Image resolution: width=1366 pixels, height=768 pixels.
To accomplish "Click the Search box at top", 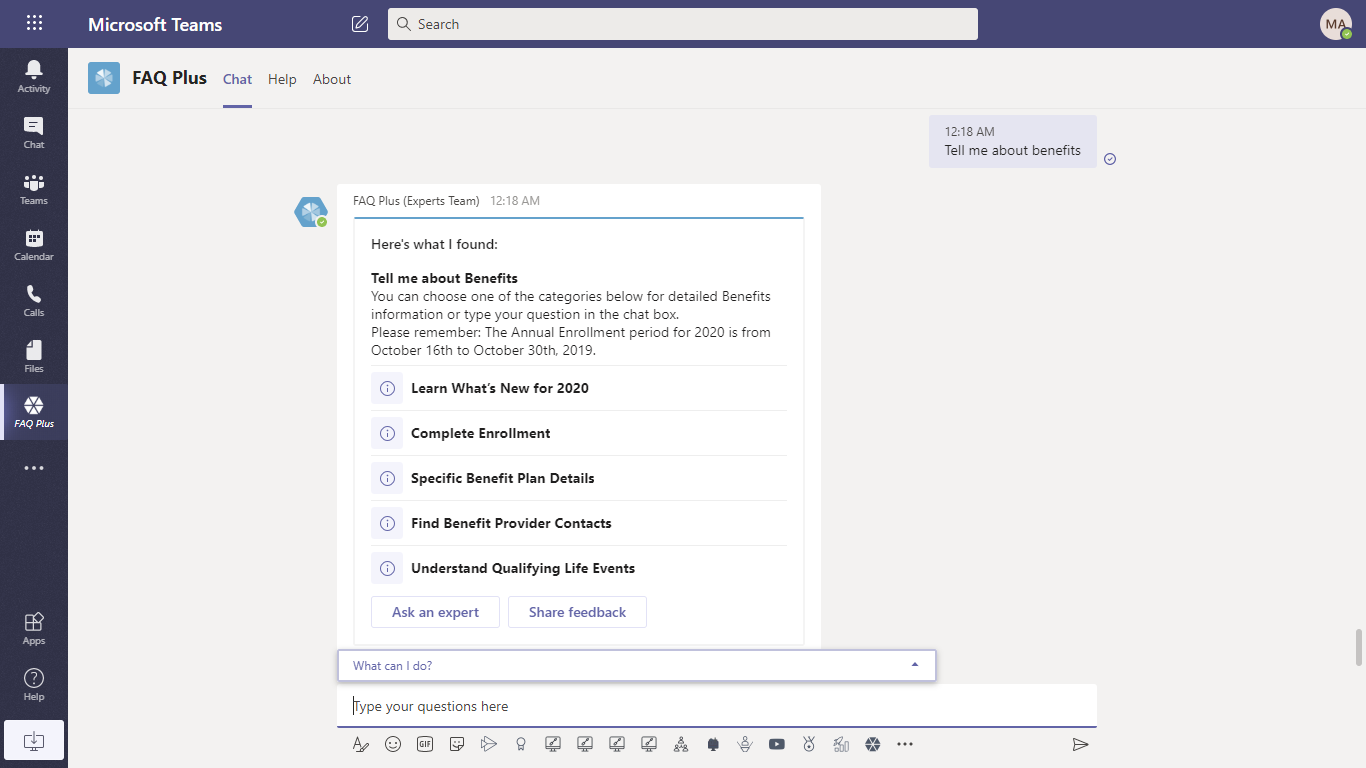I will coord(683,24).
